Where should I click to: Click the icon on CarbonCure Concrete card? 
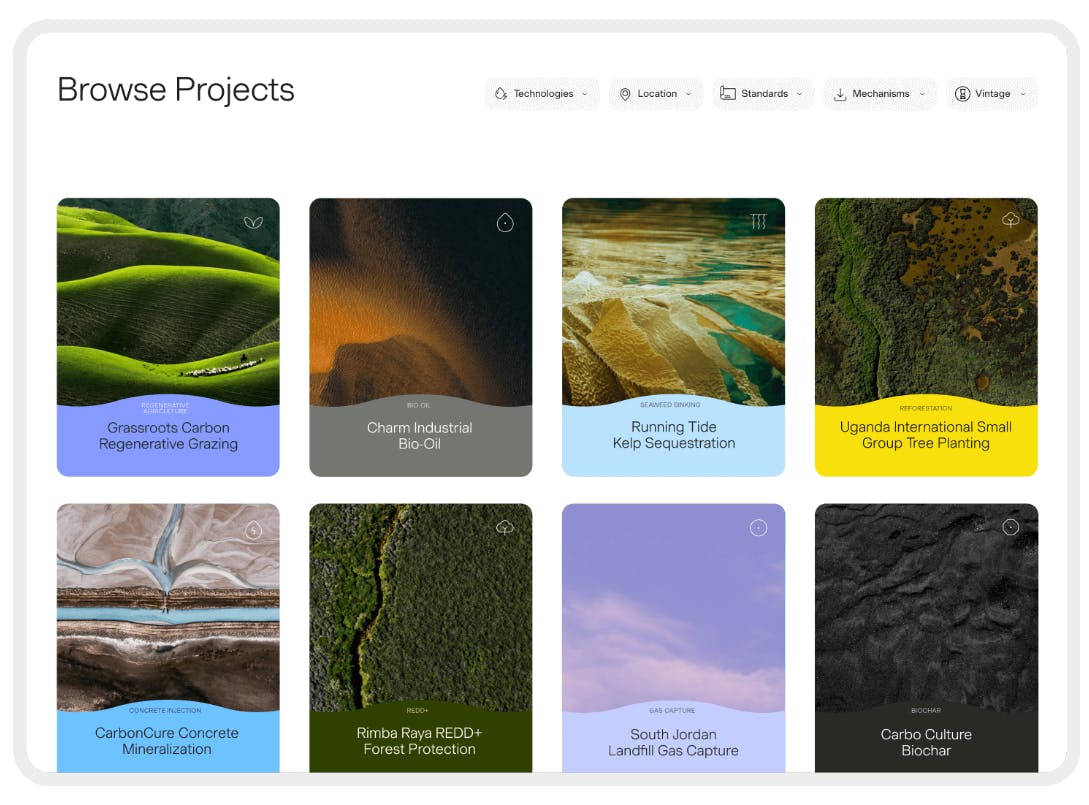253,530
